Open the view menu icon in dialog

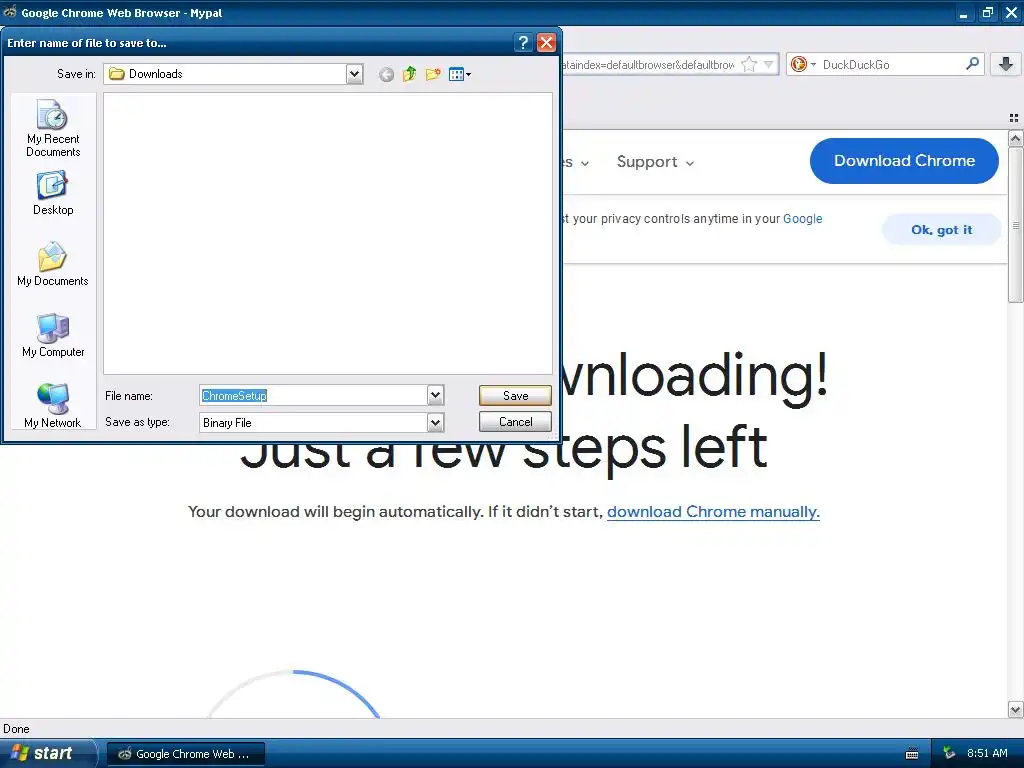(460, 74)
